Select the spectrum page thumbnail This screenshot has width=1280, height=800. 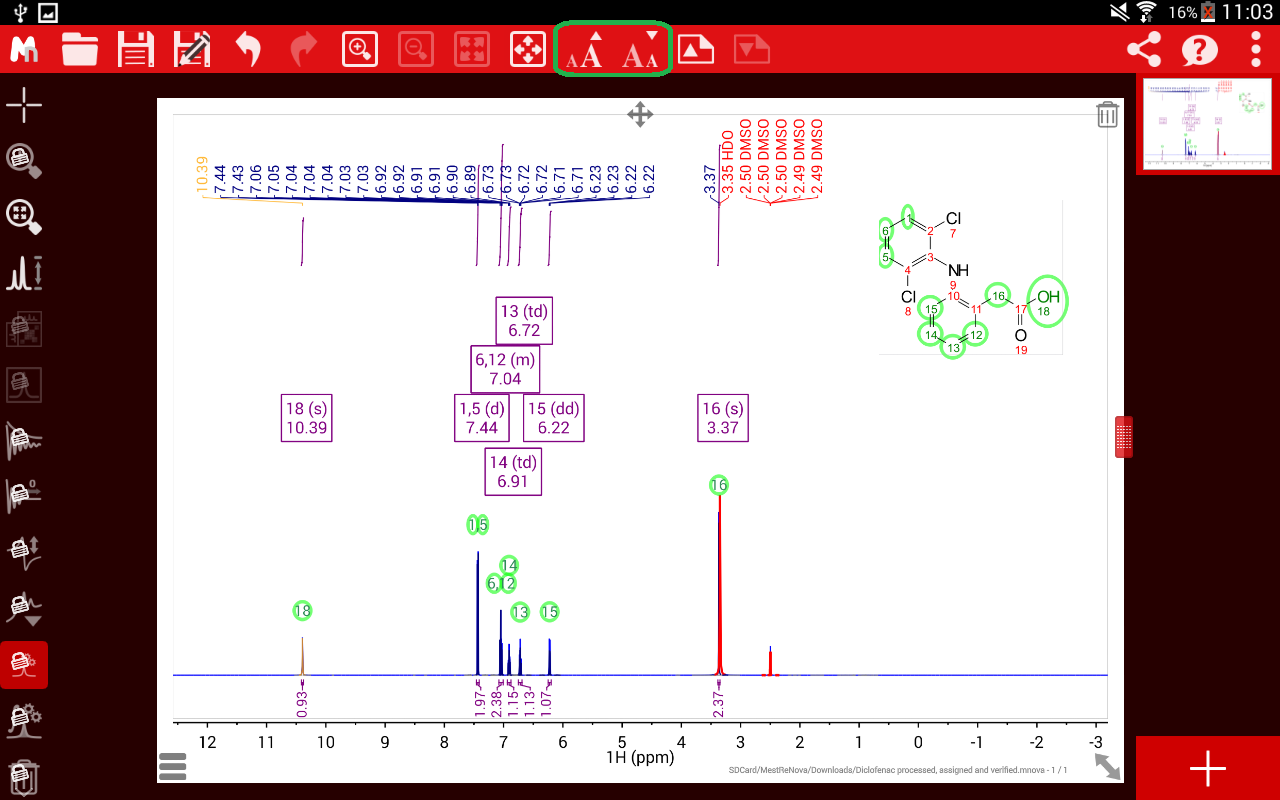(1208, 125)
